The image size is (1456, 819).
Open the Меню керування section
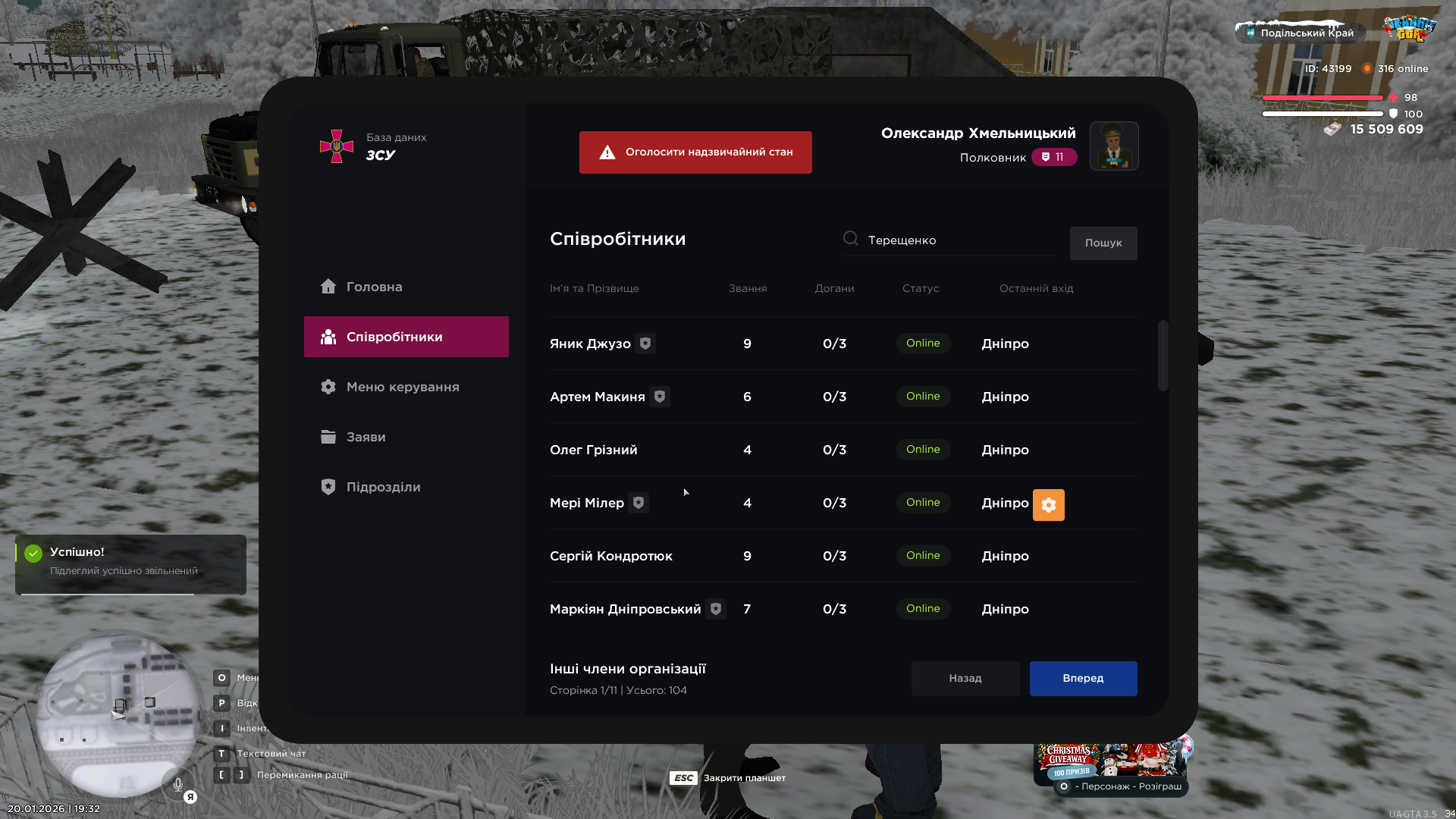click(402, 387)
